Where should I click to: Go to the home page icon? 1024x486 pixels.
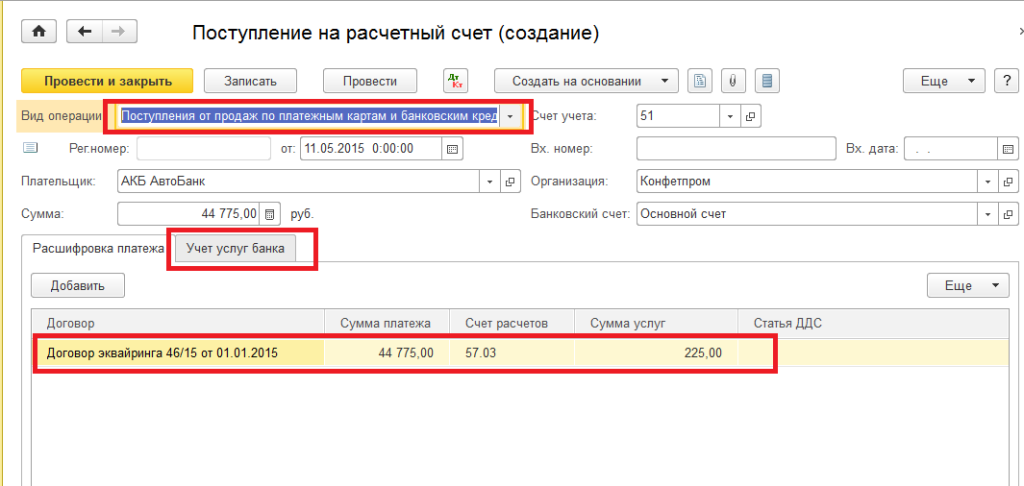click(39, 32)
